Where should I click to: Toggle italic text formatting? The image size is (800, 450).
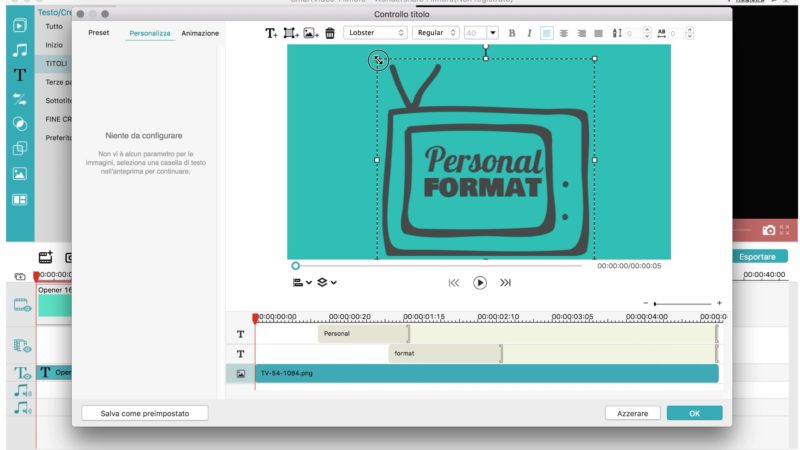(x=529, y=33)
